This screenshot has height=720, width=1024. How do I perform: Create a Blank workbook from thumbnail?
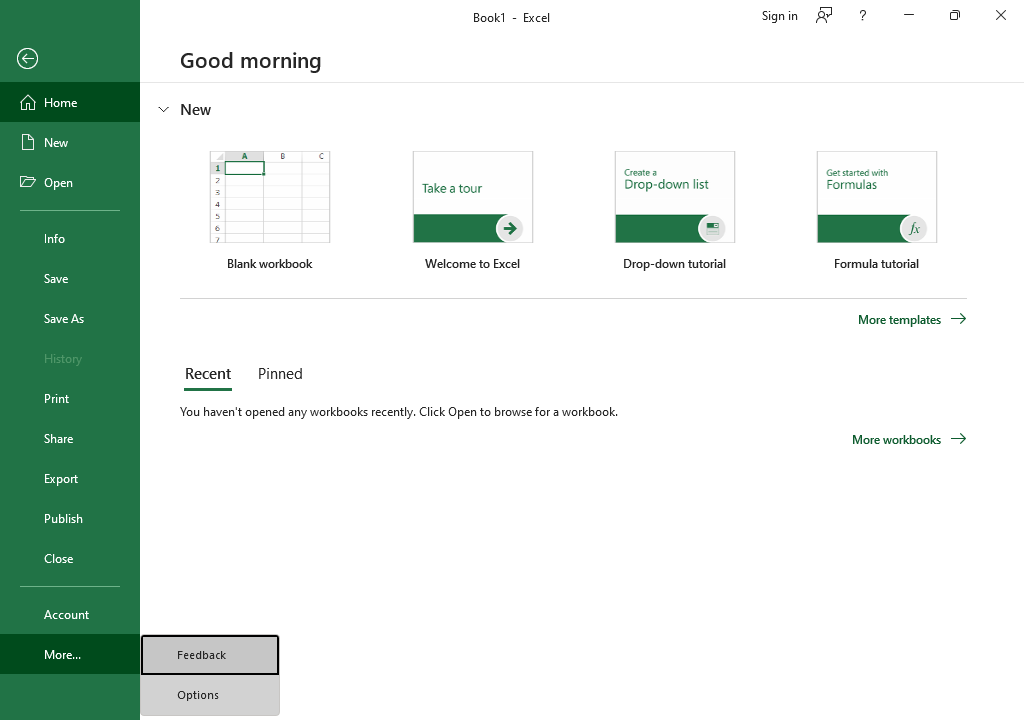[x=270, y=197]
